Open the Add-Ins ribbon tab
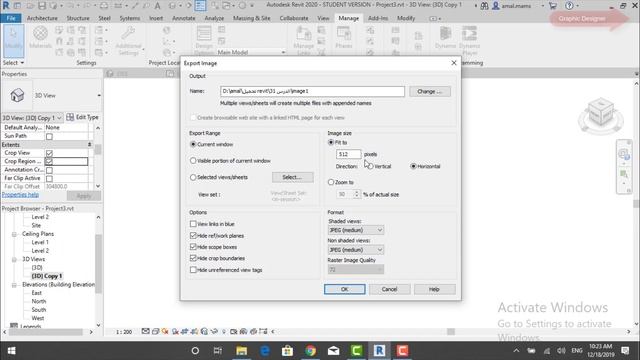The height and width of the screenshot is (360, 640). tap(378, 18)
